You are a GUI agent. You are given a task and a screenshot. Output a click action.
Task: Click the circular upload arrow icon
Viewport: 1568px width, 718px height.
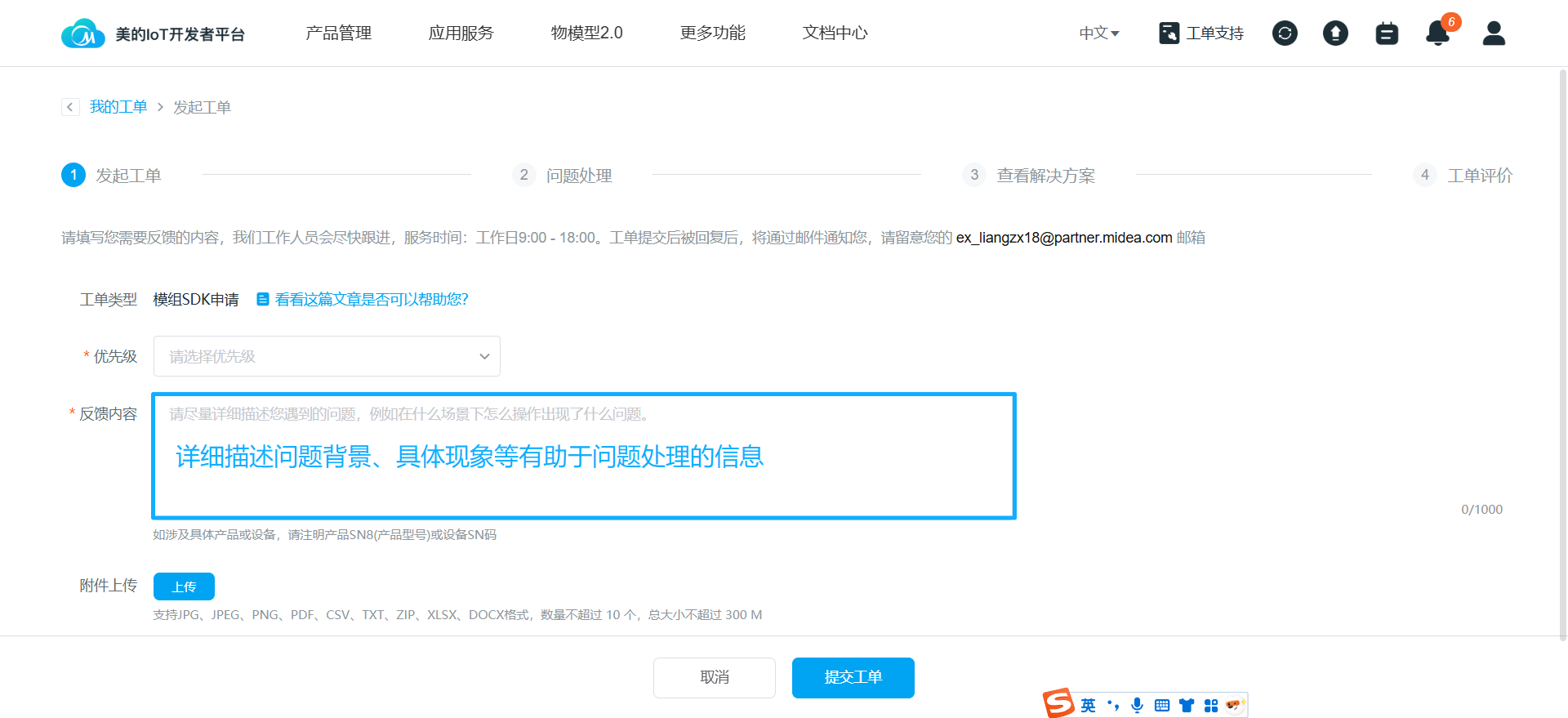[x=1335, y=33]
